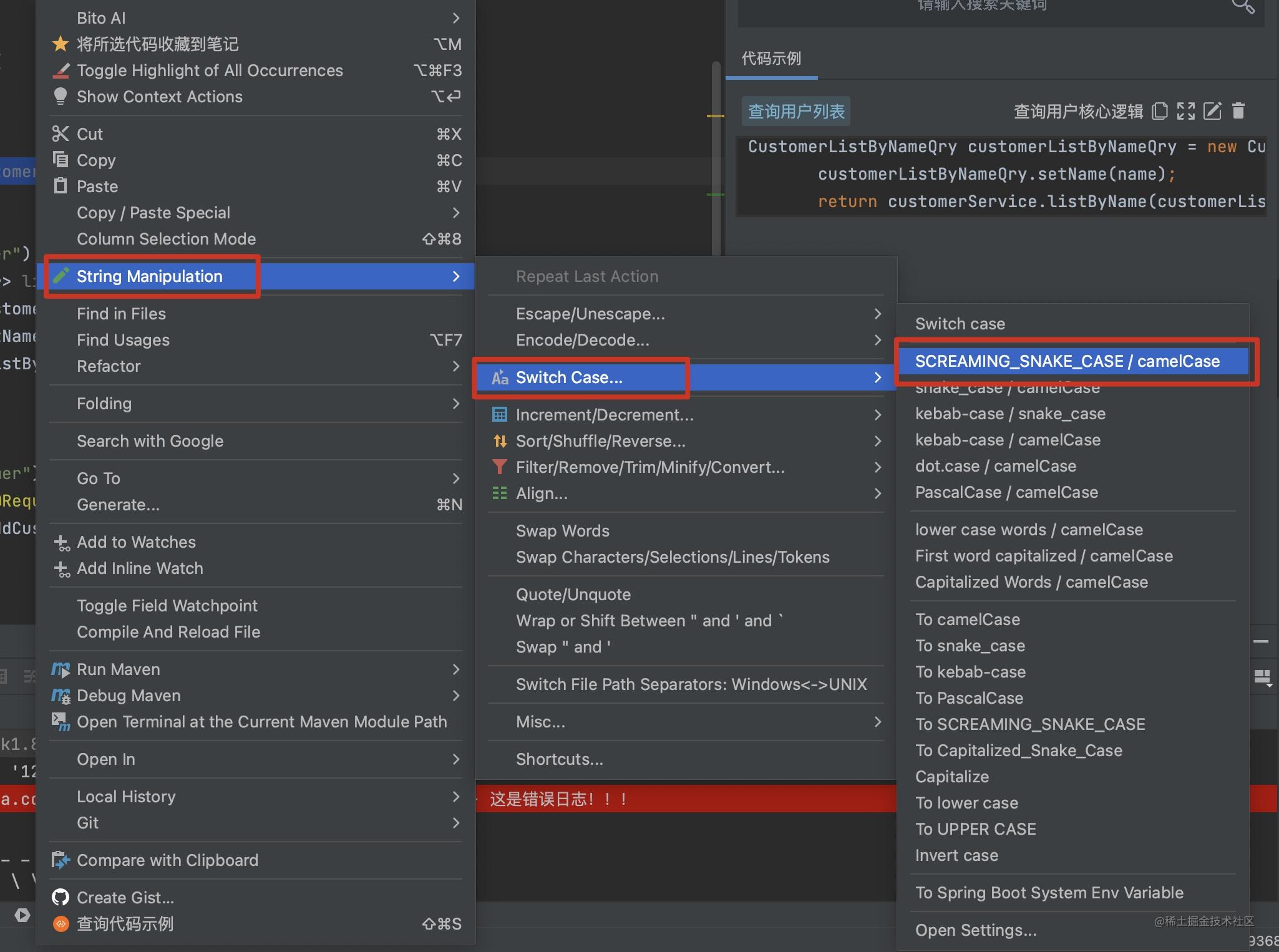The width and height of the screenshot is (1279, 952).
Task: Click the clipboard Paste icon
Action: [61, 186]
